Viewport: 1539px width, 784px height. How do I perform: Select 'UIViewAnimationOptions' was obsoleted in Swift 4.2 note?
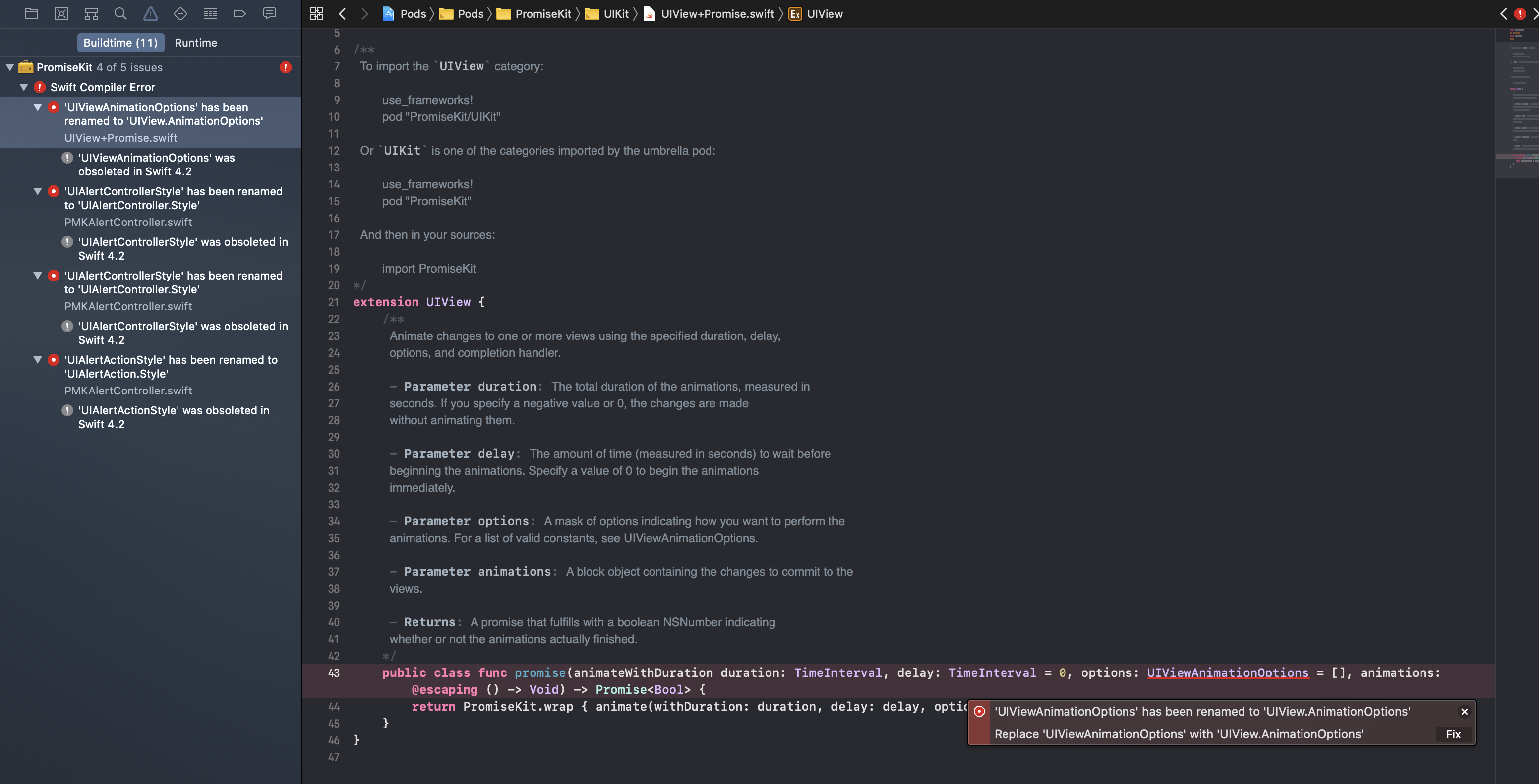(151, 164)
